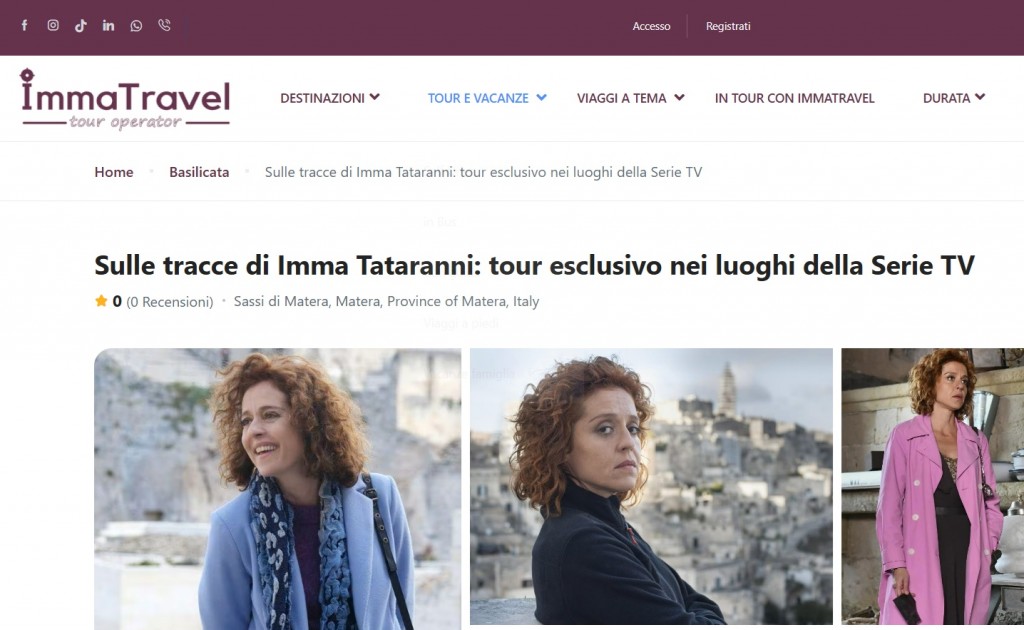Open the 0 Recensioni reviews link
The height and width of the screenshot is (630, 1024).
[170, 302]
